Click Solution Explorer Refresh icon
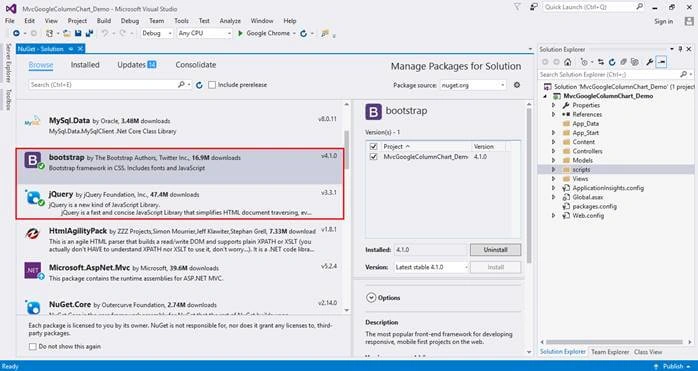This screenshot has width=698, height=371. point(612,62)
